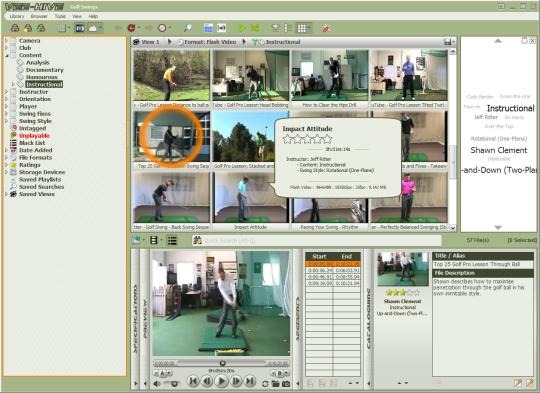The height and width of the screenshot is (393, 540).
Task: Open the Black List item
Action: coord(32,143)
